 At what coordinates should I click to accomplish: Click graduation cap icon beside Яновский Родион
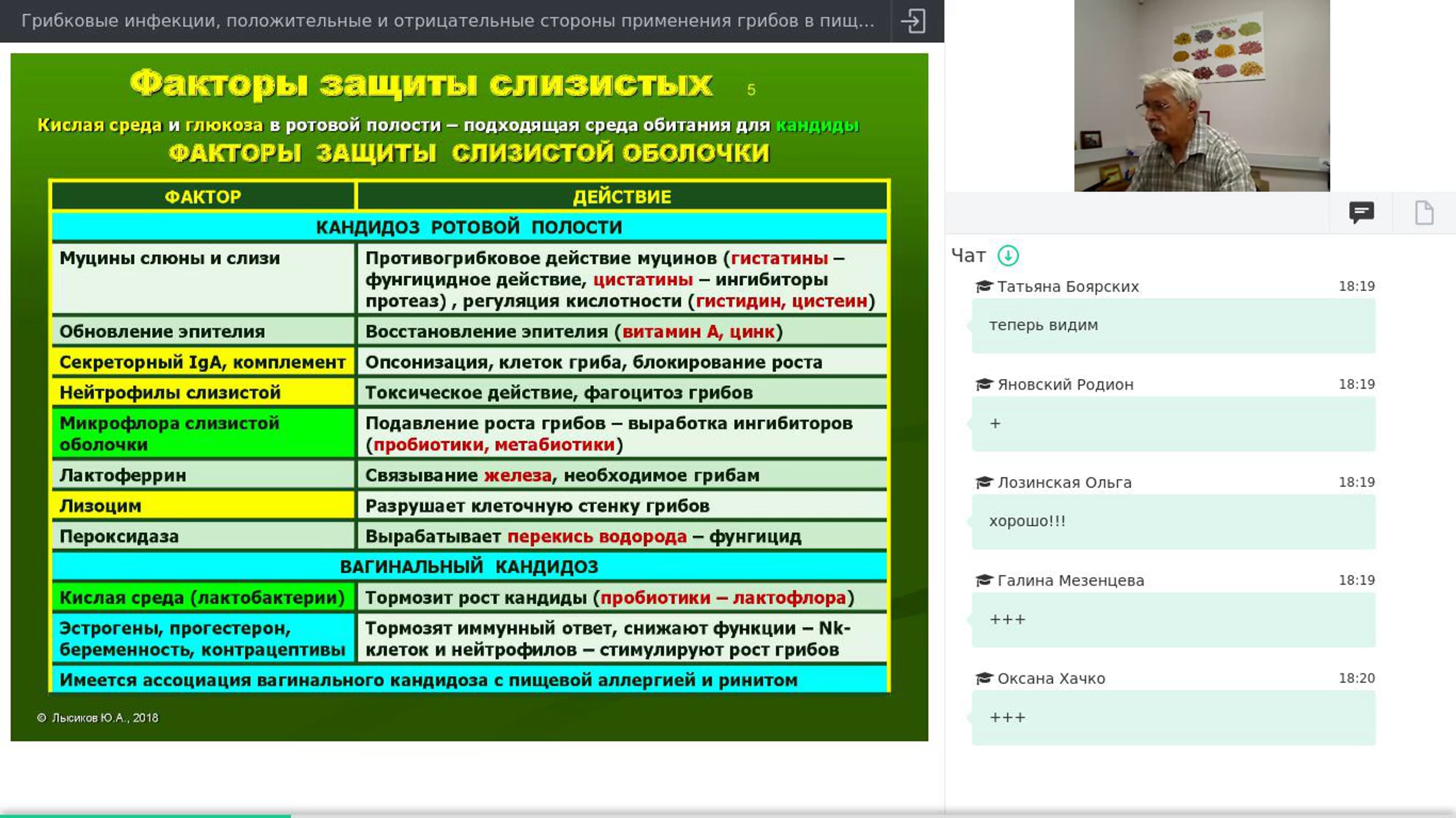pos(983,384)
